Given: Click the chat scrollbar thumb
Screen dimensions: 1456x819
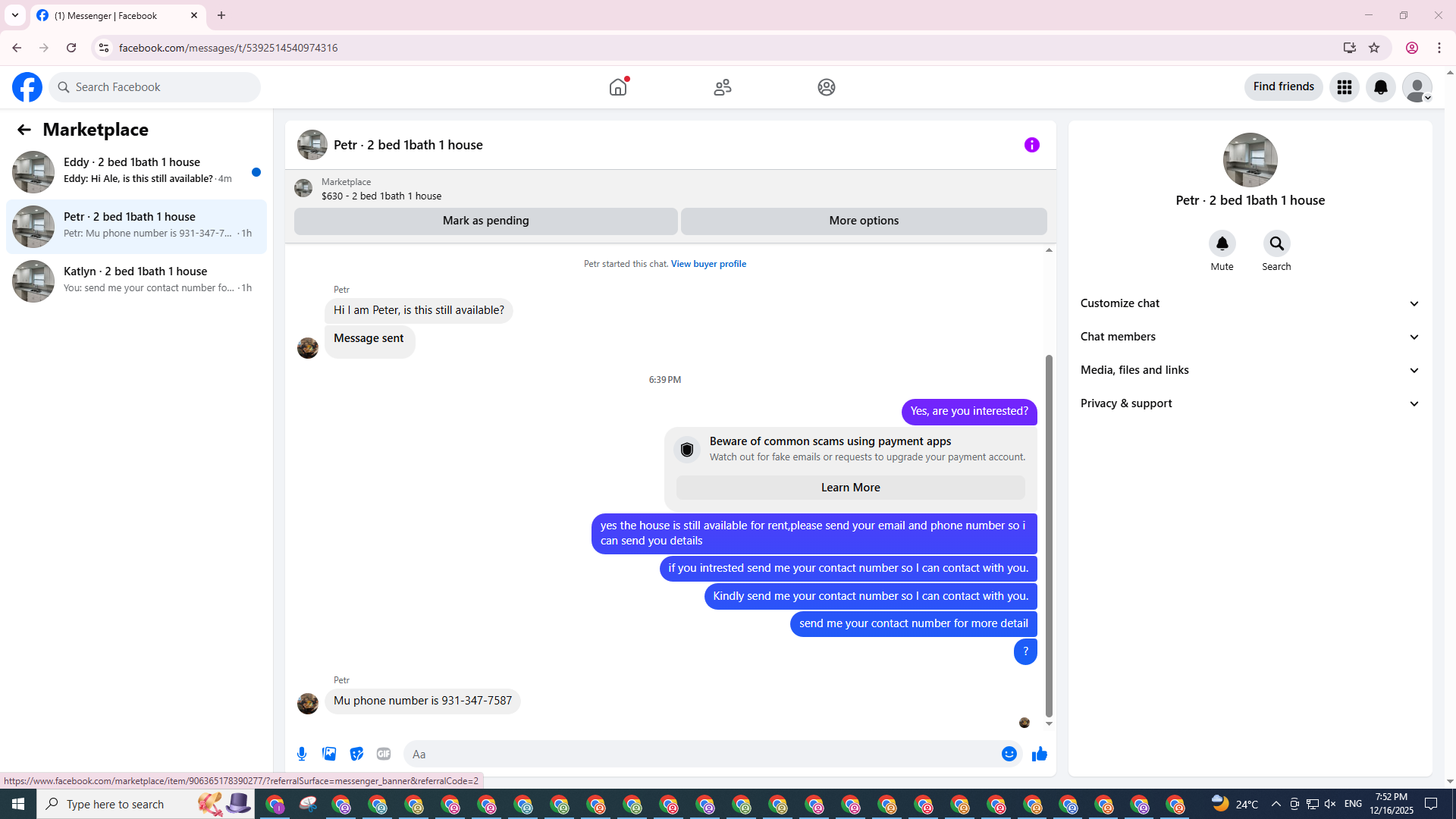Looking at the screenshot, I should point(1049,535).
